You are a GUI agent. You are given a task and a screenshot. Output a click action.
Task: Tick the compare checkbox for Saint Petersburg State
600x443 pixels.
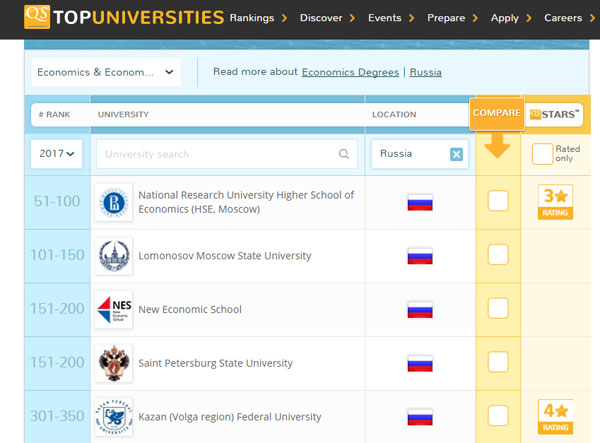[498, 362]
